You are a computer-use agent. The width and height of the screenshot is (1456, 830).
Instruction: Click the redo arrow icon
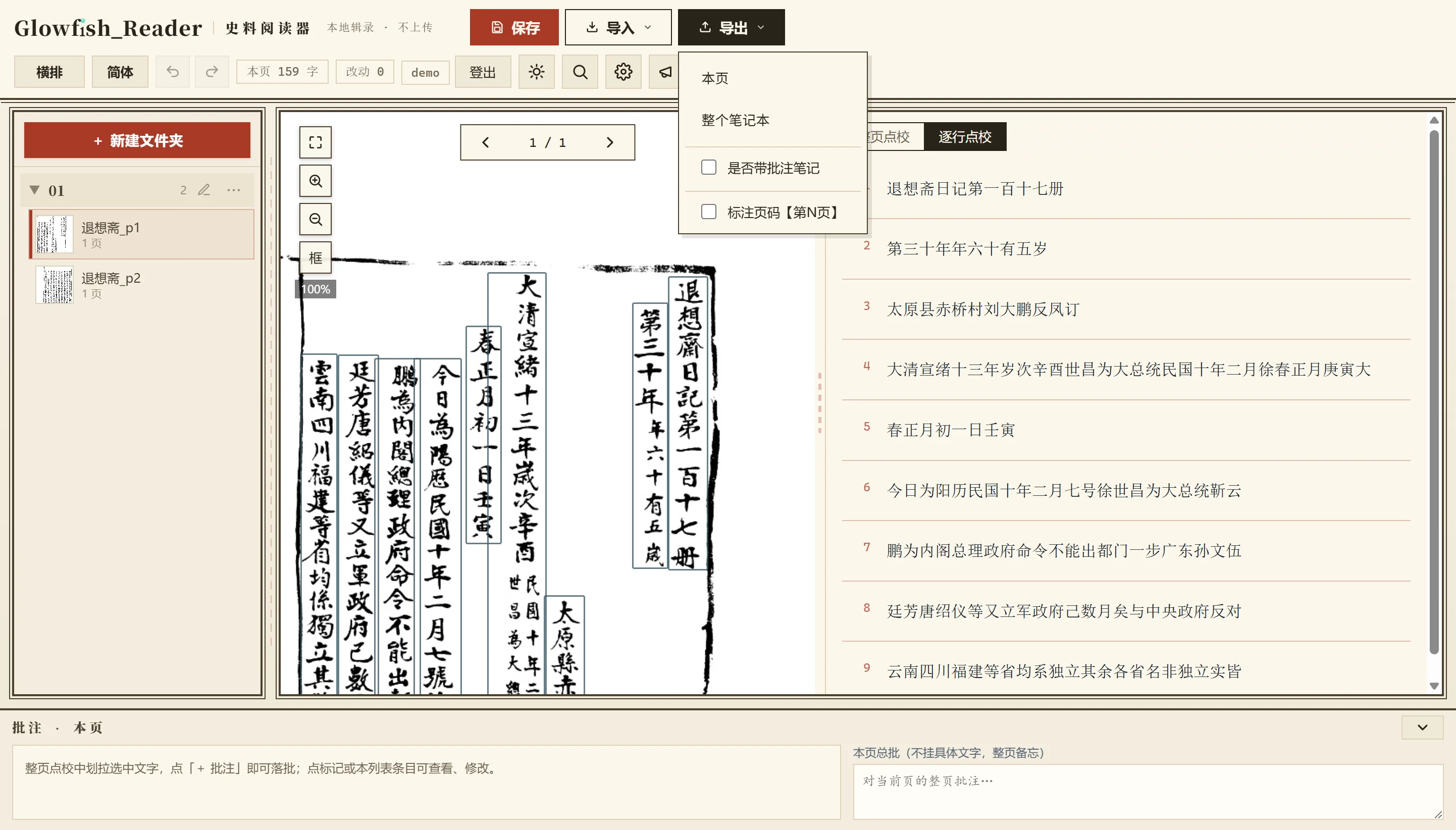212,72
